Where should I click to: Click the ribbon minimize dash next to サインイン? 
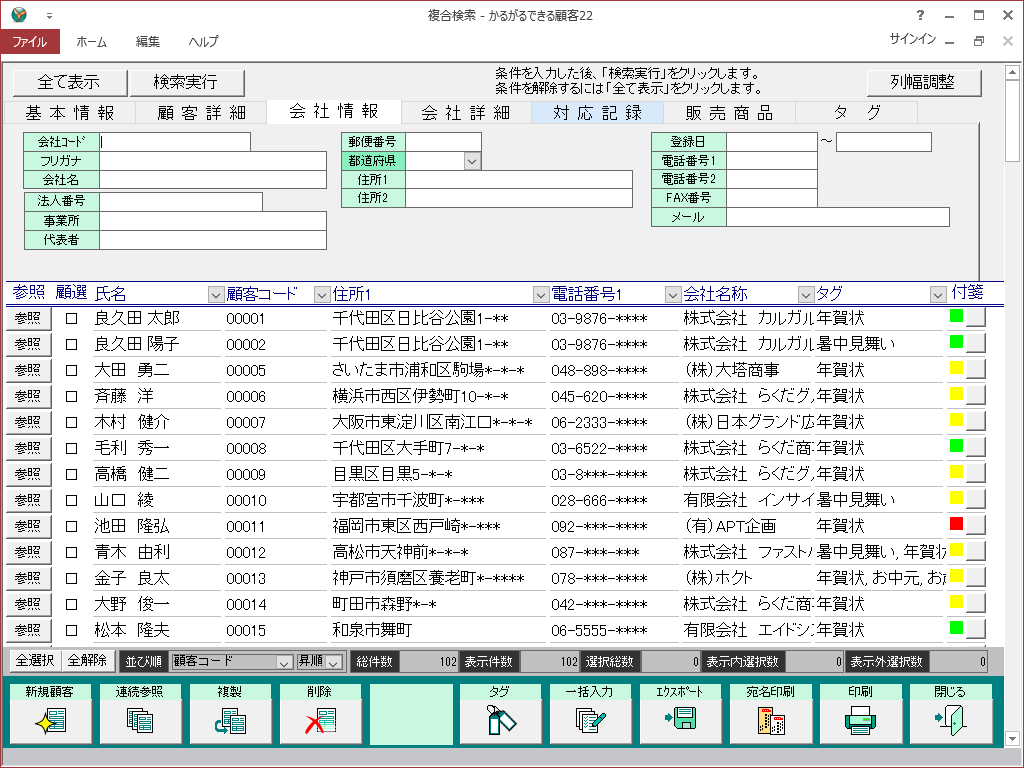[x=950, y=42]
